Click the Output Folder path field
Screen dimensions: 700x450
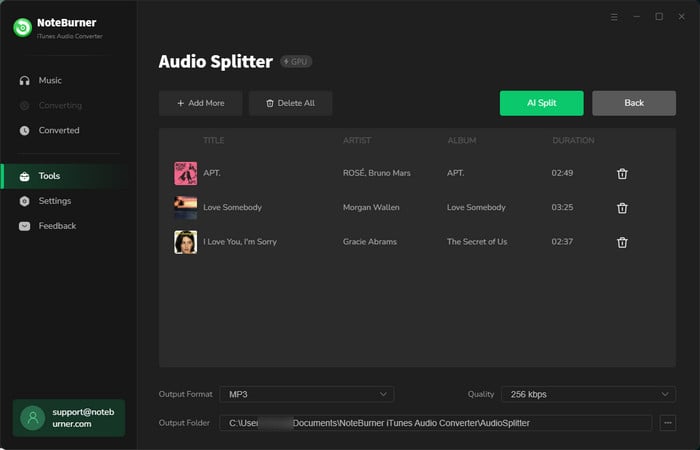click(x=436, y=423)
